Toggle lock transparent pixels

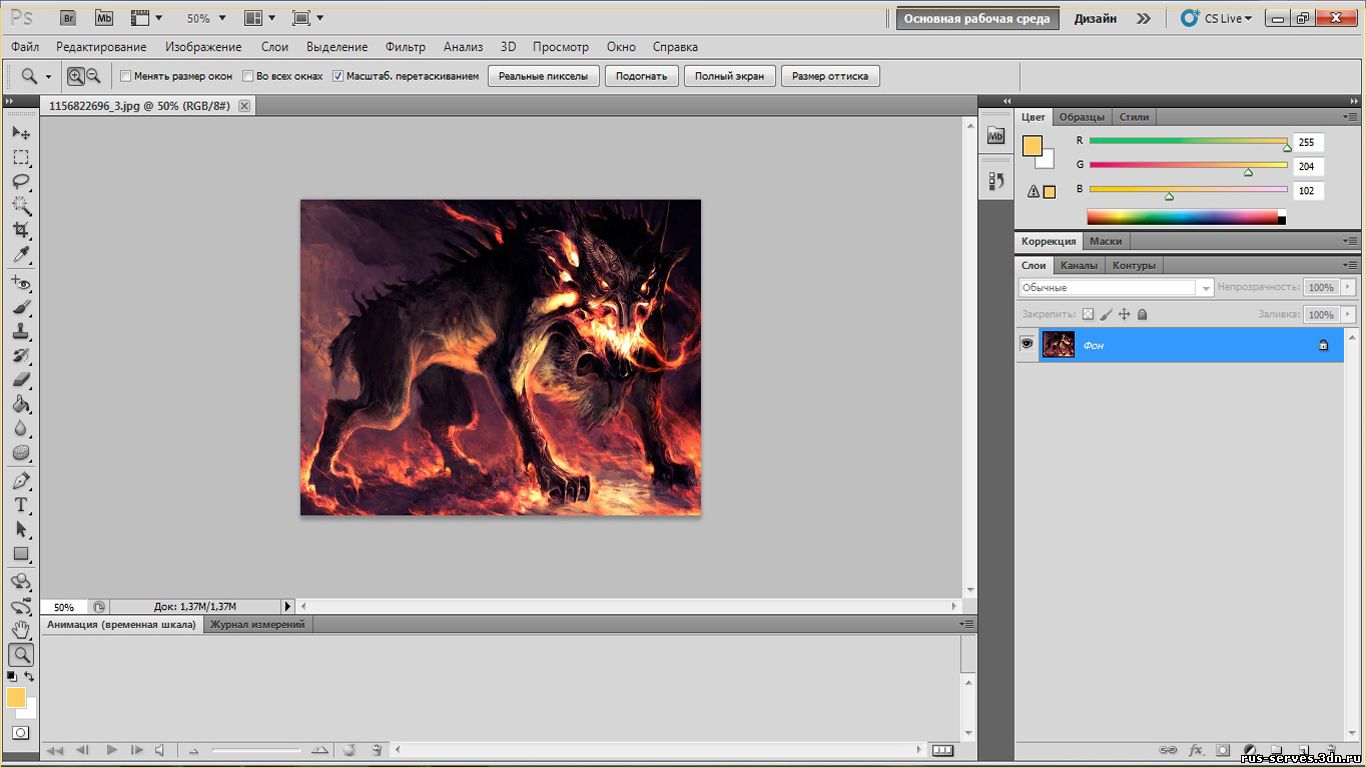[x=1088, y=314]
